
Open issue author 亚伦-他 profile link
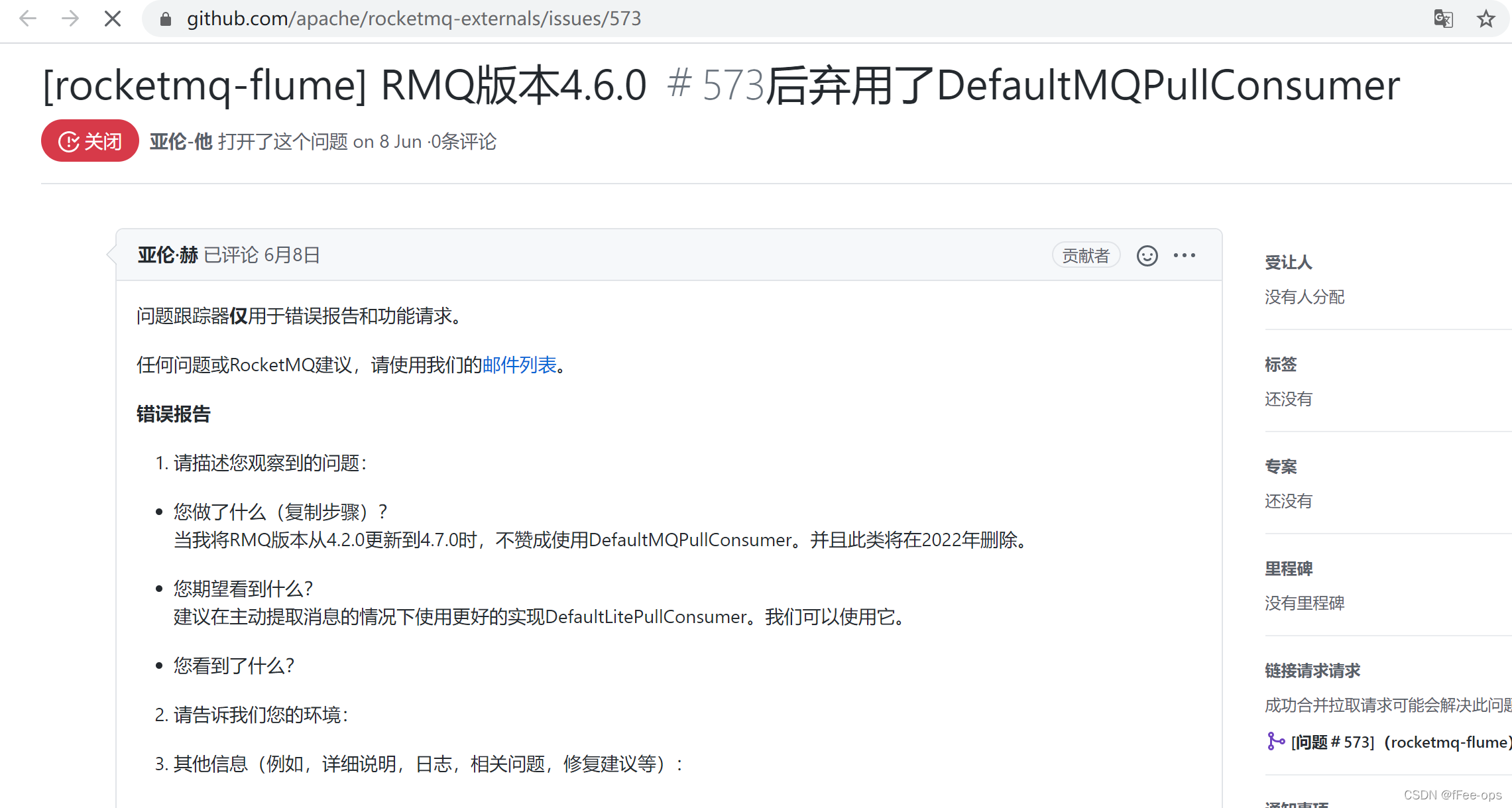180,141
